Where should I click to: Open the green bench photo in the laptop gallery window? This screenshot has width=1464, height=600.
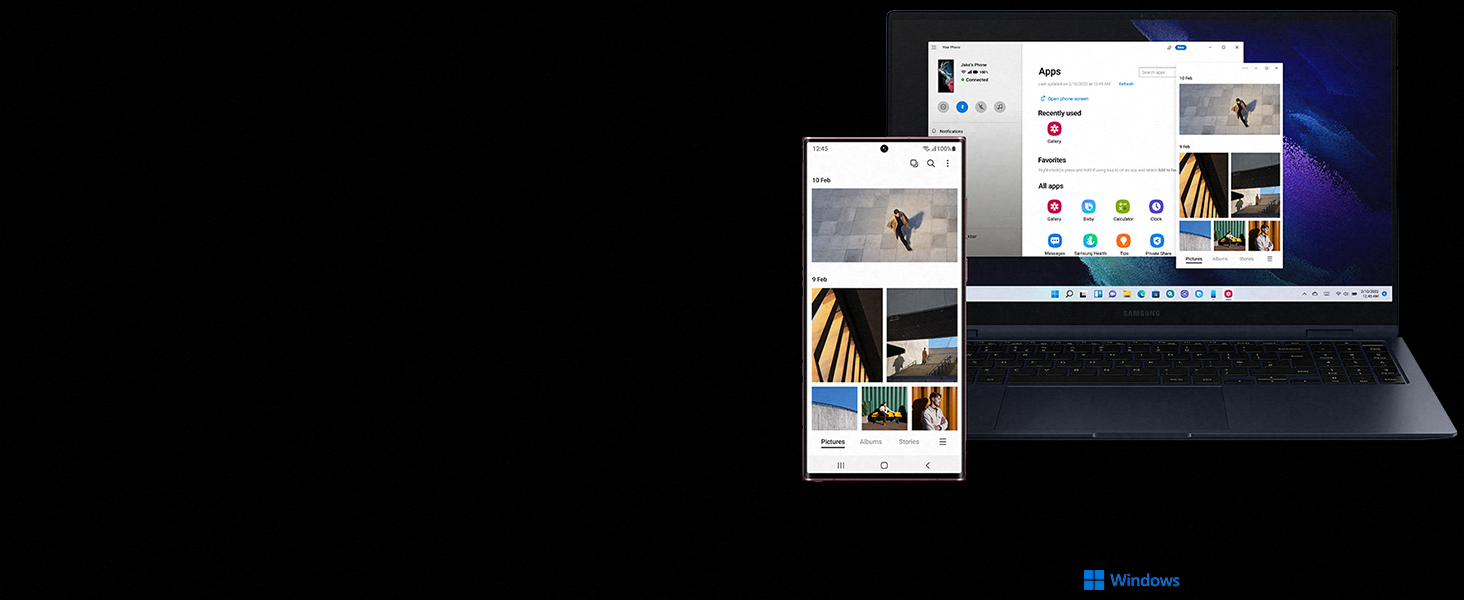[1230, 236]
